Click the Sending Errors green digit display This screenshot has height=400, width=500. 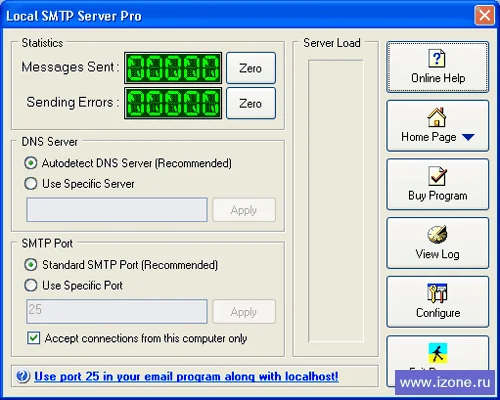[173, 103]
